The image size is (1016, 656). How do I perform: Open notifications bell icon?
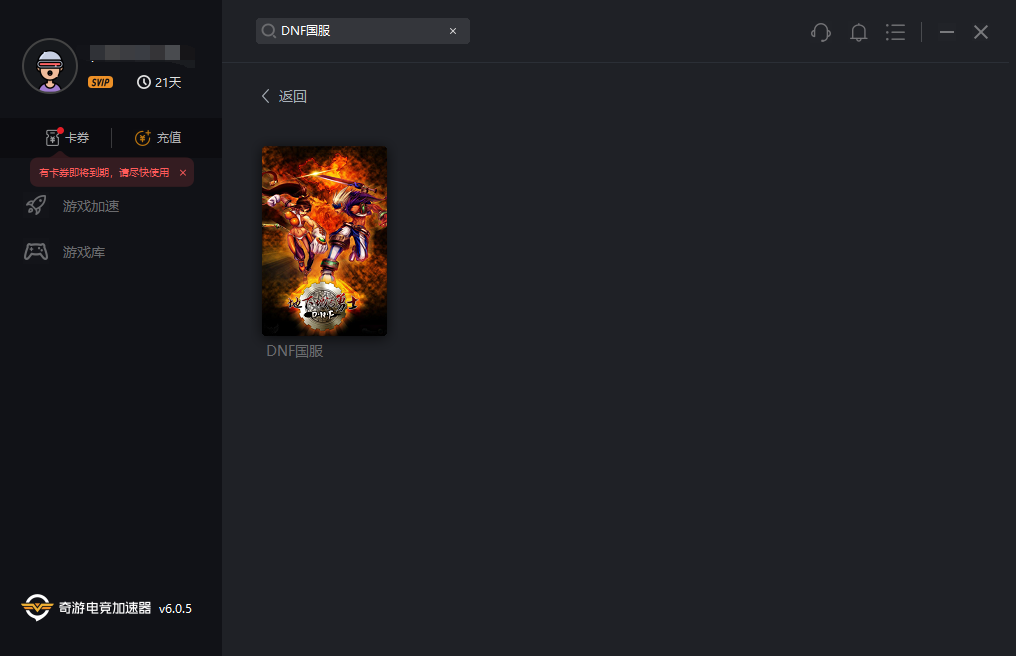859,32
